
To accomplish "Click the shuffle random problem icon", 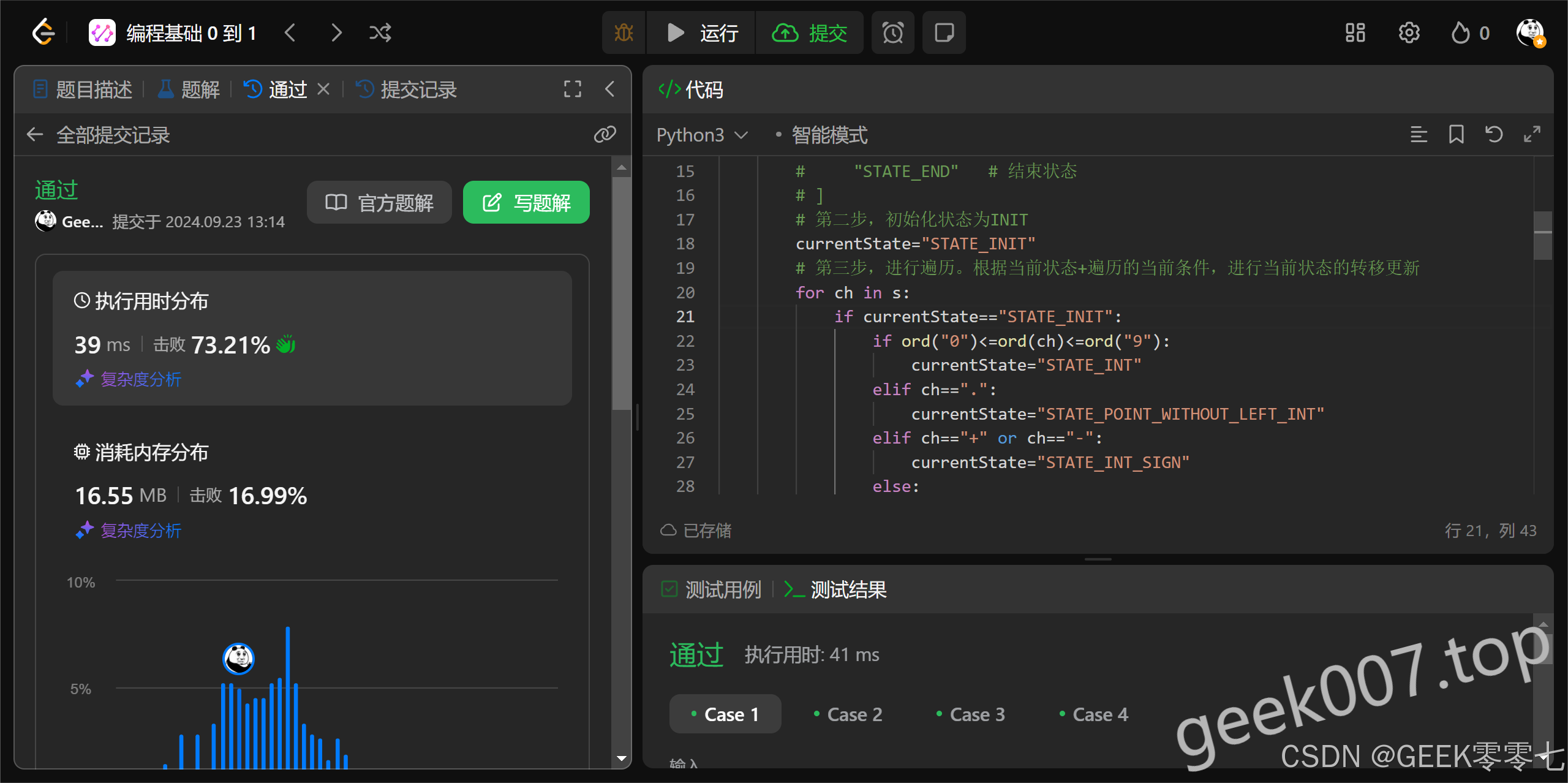I will 380,32.
